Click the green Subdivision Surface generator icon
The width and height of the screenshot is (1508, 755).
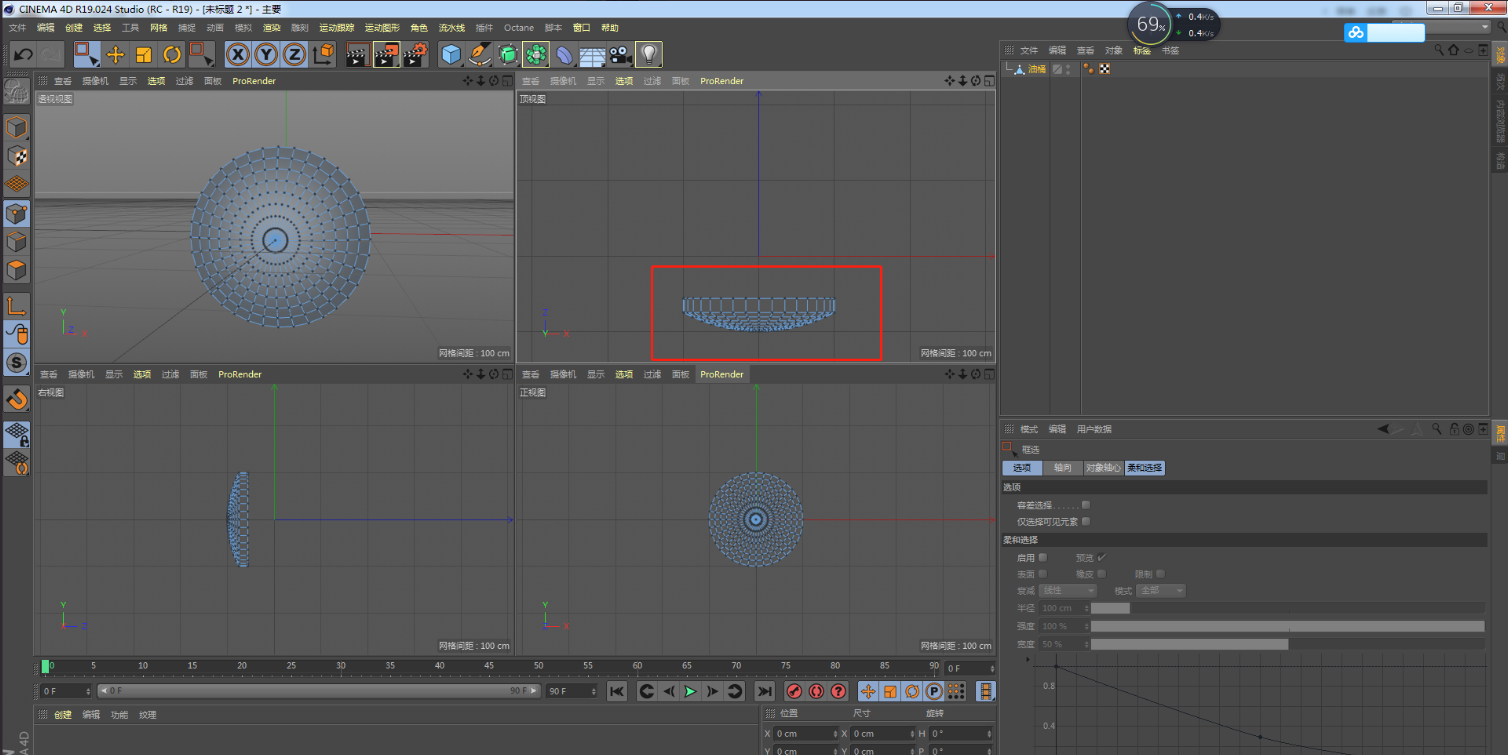tap(508, 54)
